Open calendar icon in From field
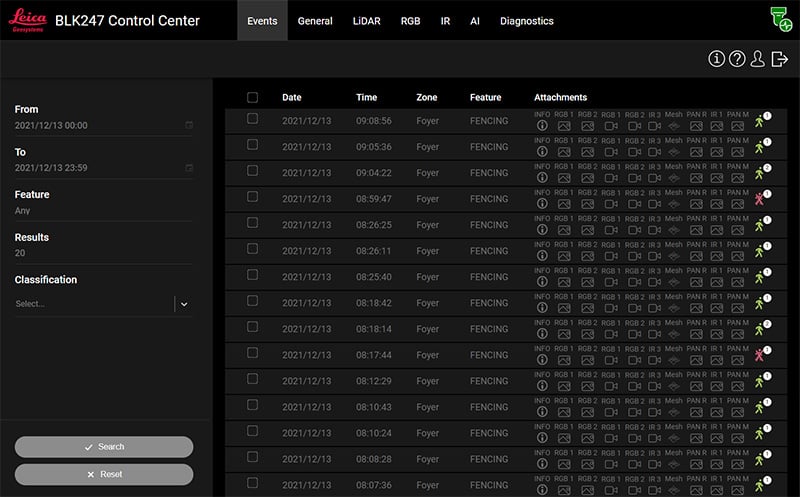 (x=189, y=125)
